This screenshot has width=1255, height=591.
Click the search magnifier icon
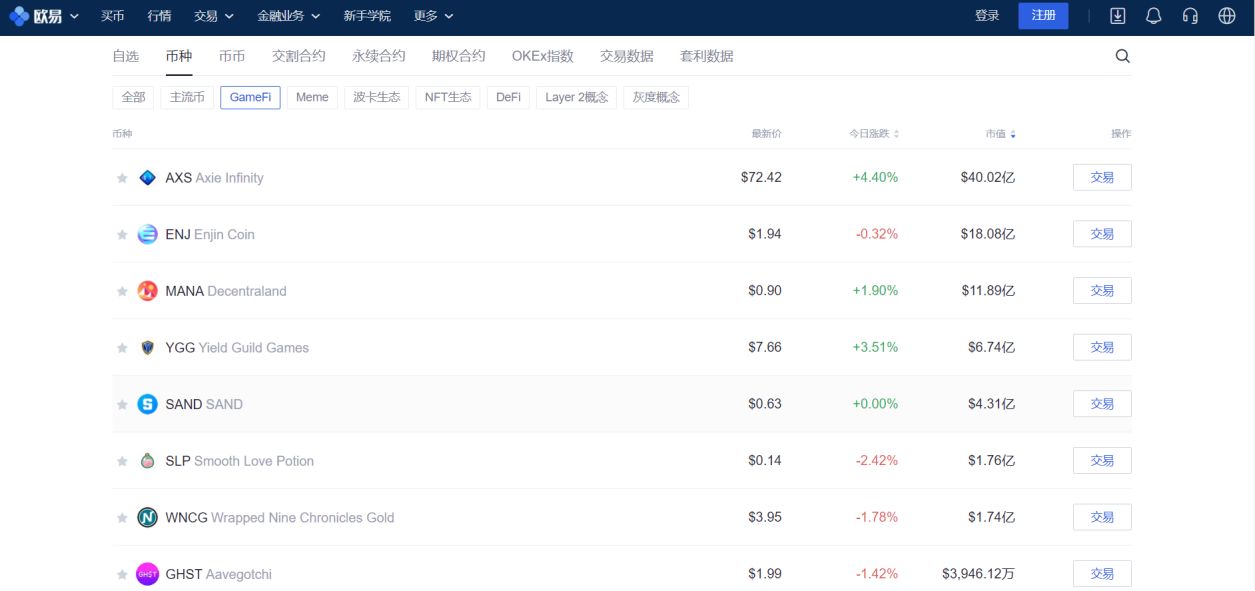click(1122, 56)
